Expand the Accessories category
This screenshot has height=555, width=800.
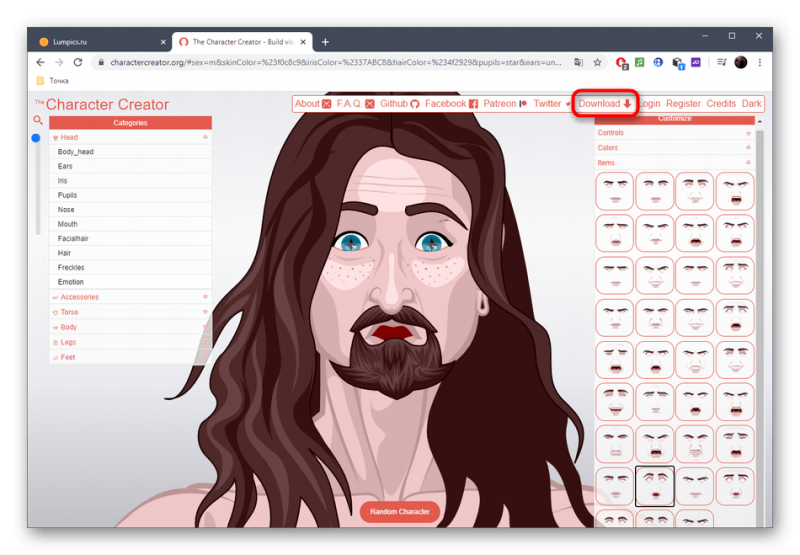click(x=130, y=297)
